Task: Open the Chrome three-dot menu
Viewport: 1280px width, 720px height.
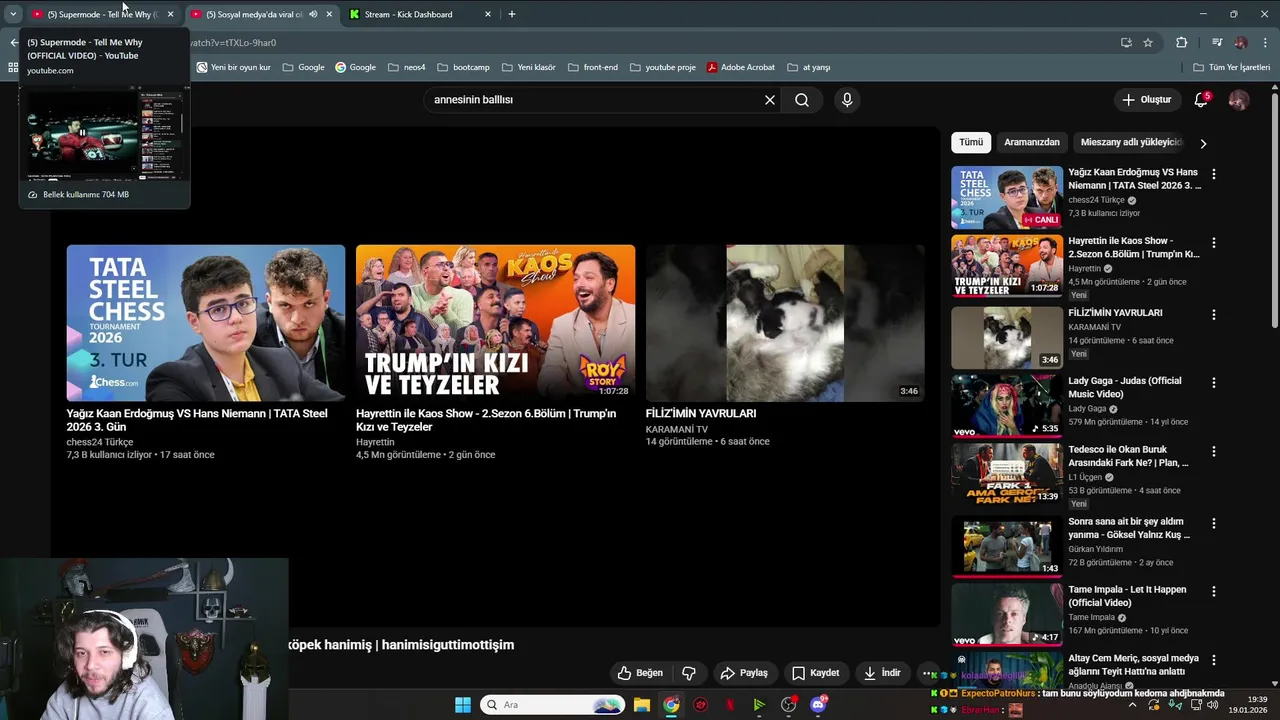Action: tap(1266, 43)
